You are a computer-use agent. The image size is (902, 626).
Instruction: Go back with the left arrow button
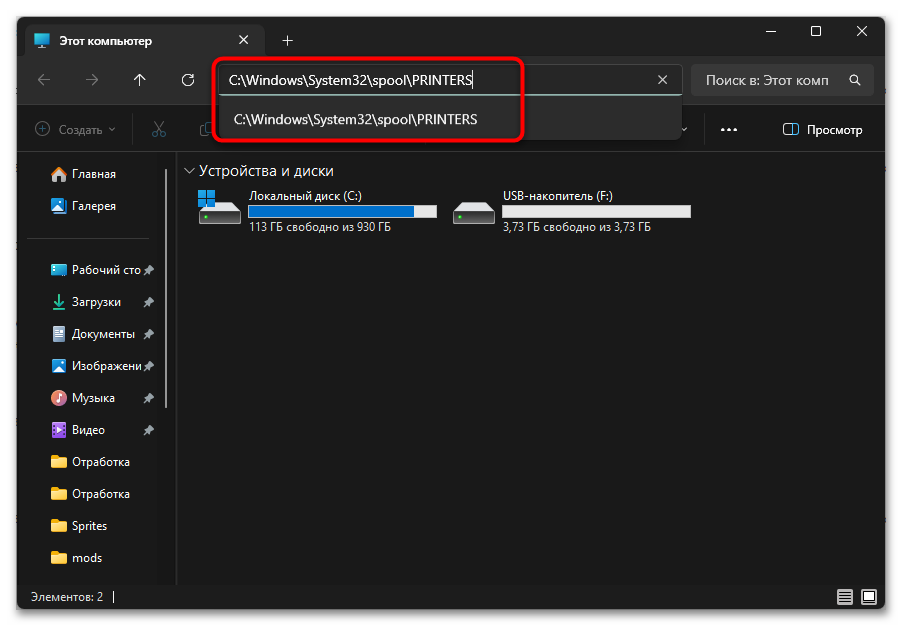[44, 80]
